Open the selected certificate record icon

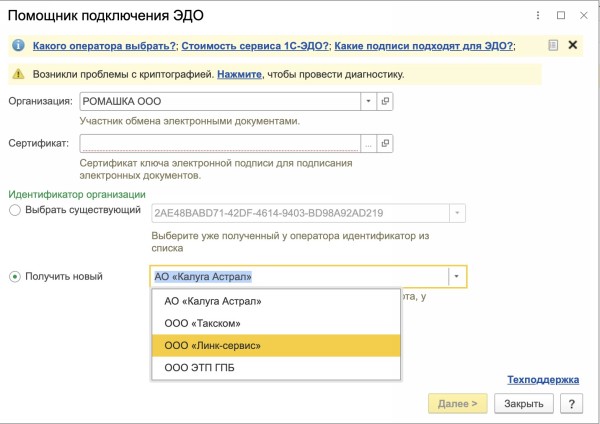tap(385, 144)
